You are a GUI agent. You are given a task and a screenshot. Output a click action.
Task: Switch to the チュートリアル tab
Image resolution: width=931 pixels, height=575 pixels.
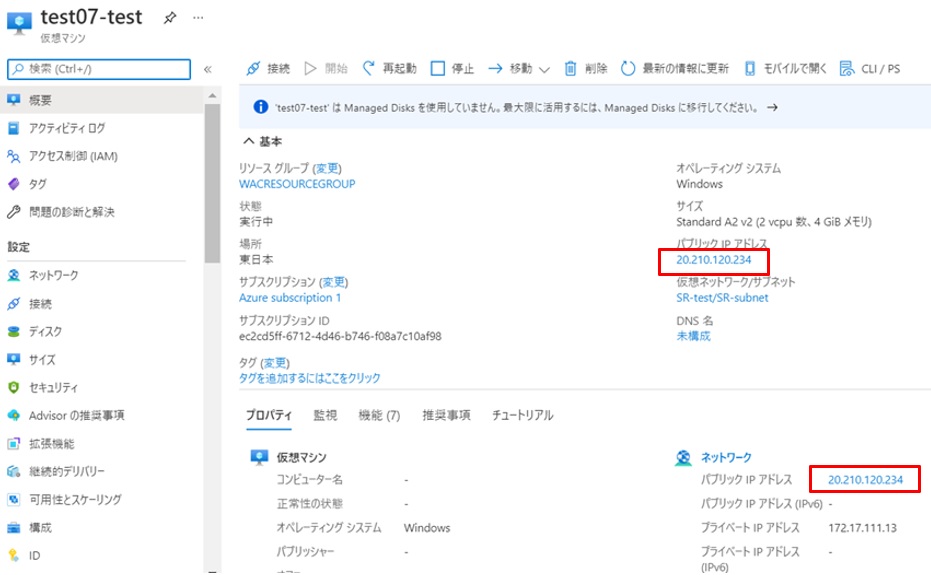(x=522, y=415)
